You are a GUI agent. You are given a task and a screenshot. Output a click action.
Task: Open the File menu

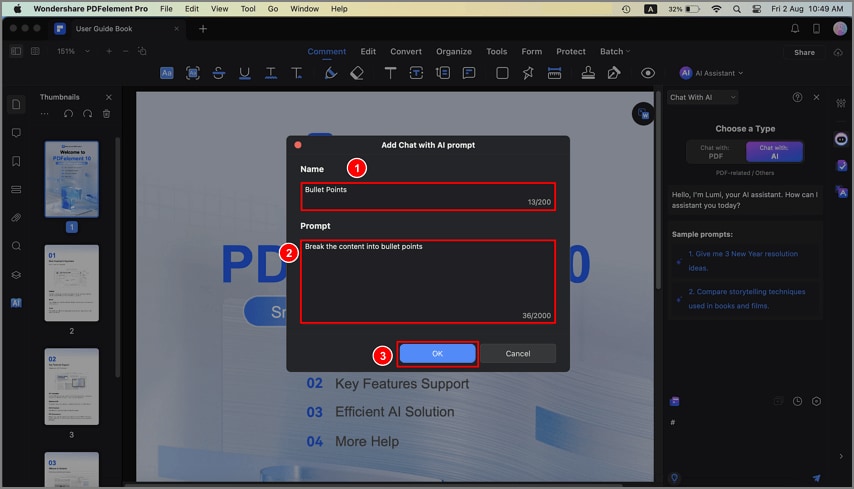166,9
